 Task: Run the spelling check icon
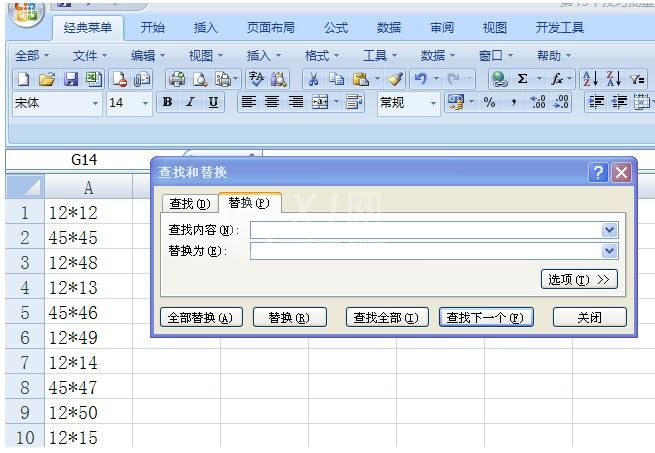pyautogui.click(x=256, y=79)
